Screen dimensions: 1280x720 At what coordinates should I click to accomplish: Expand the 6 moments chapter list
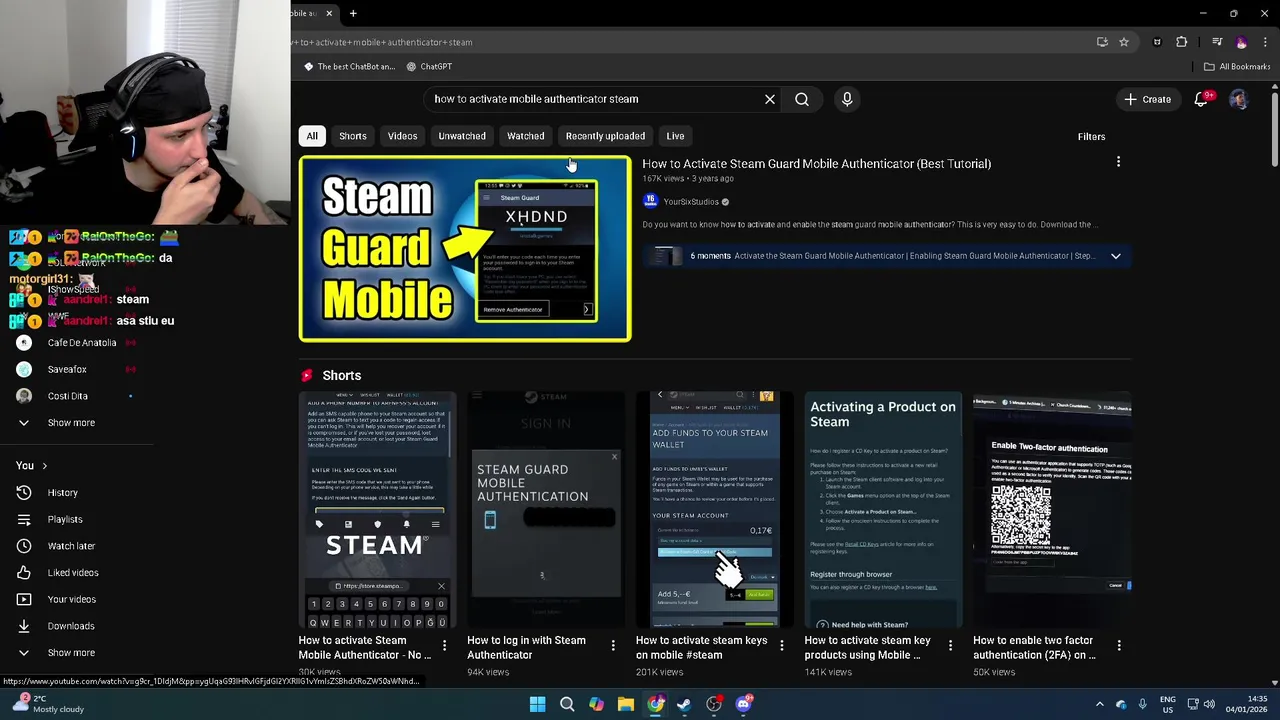click(1115, 256)
